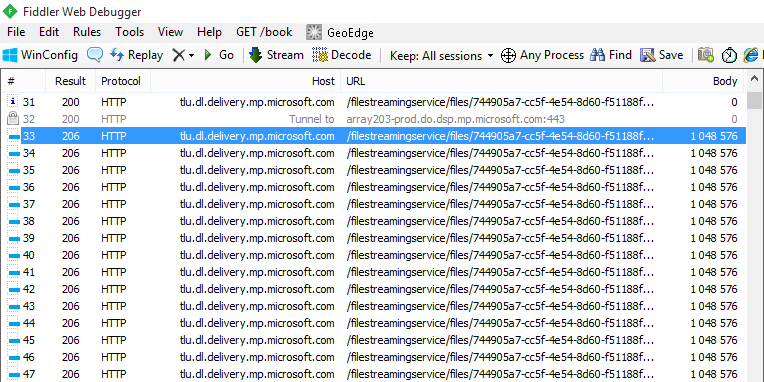Screen dimensions: 764x382
Task: Open the Edit menu
Action: [x=49, y=32]
